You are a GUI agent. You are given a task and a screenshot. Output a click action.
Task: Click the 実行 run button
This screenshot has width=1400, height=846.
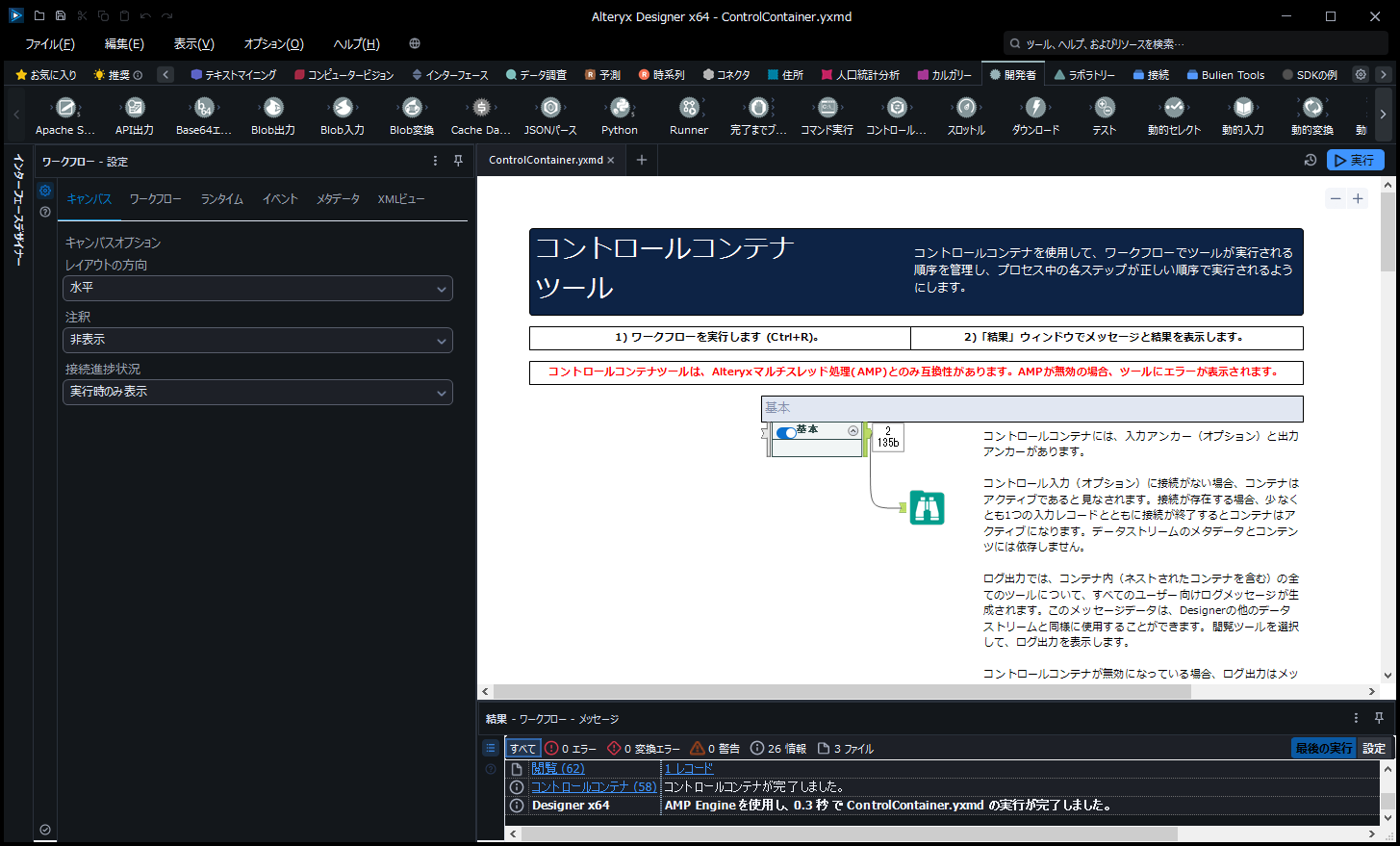tap(1355, 160)
